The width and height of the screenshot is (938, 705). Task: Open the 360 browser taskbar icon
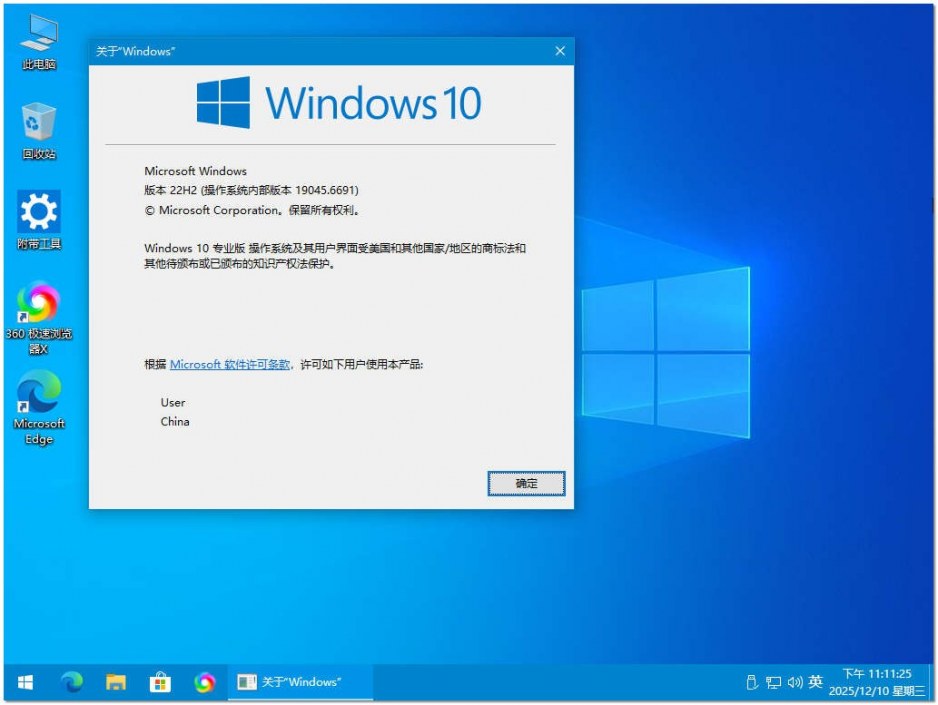point(204,682)
